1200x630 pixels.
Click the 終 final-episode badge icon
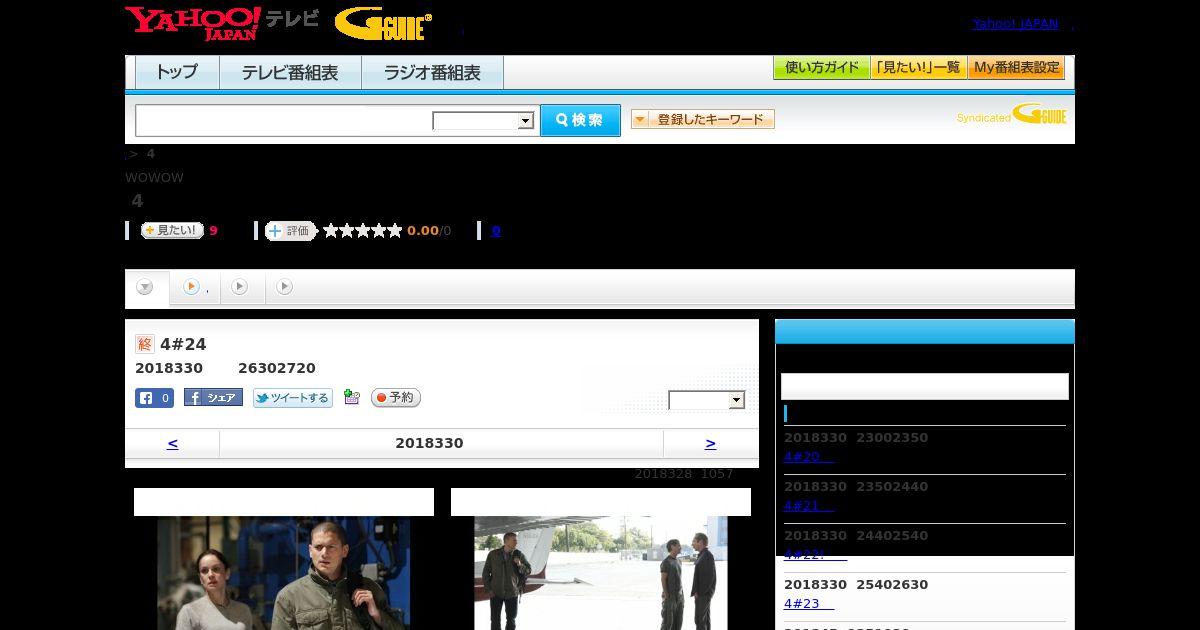(145, 344)
